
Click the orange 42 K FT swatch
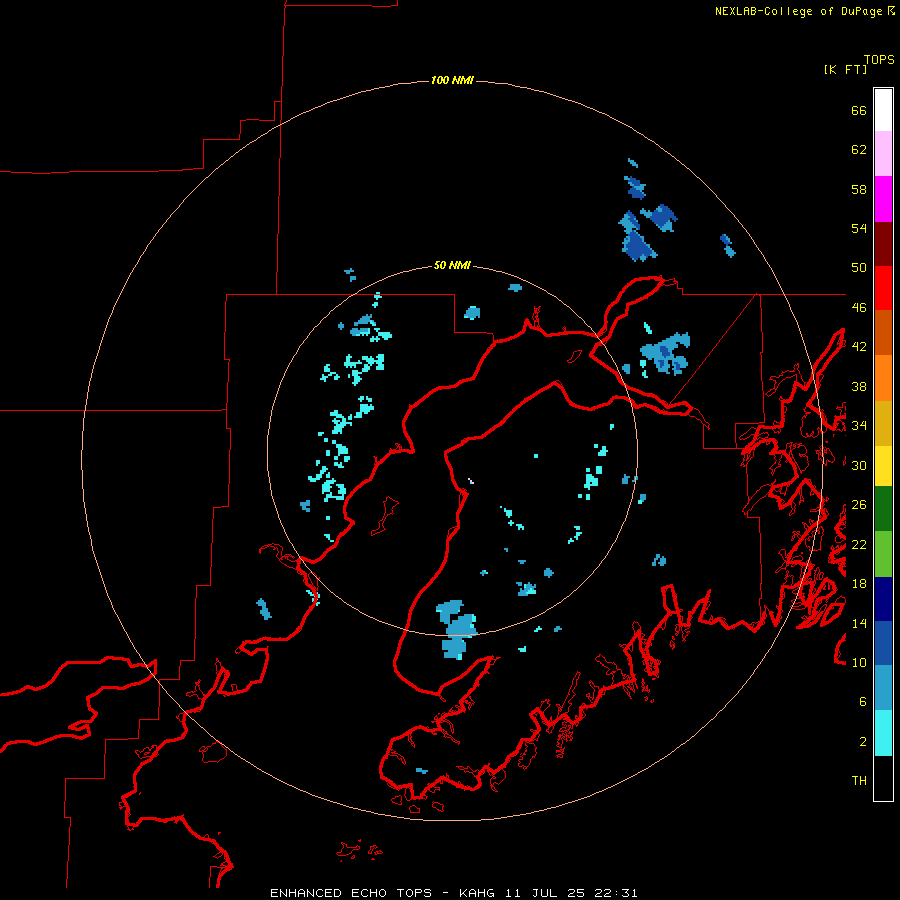click(883, 378)
